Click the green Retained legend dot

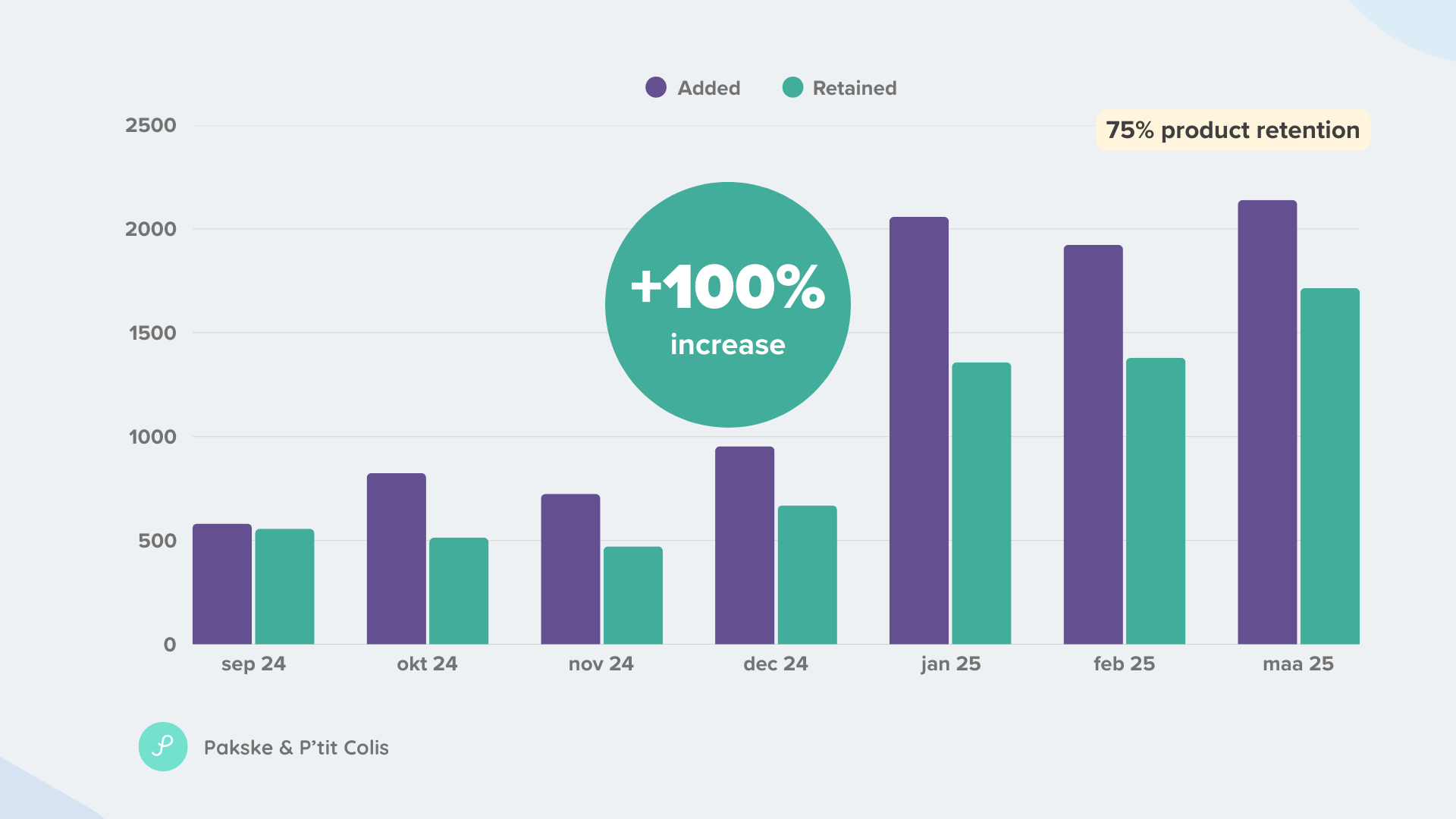792,87
